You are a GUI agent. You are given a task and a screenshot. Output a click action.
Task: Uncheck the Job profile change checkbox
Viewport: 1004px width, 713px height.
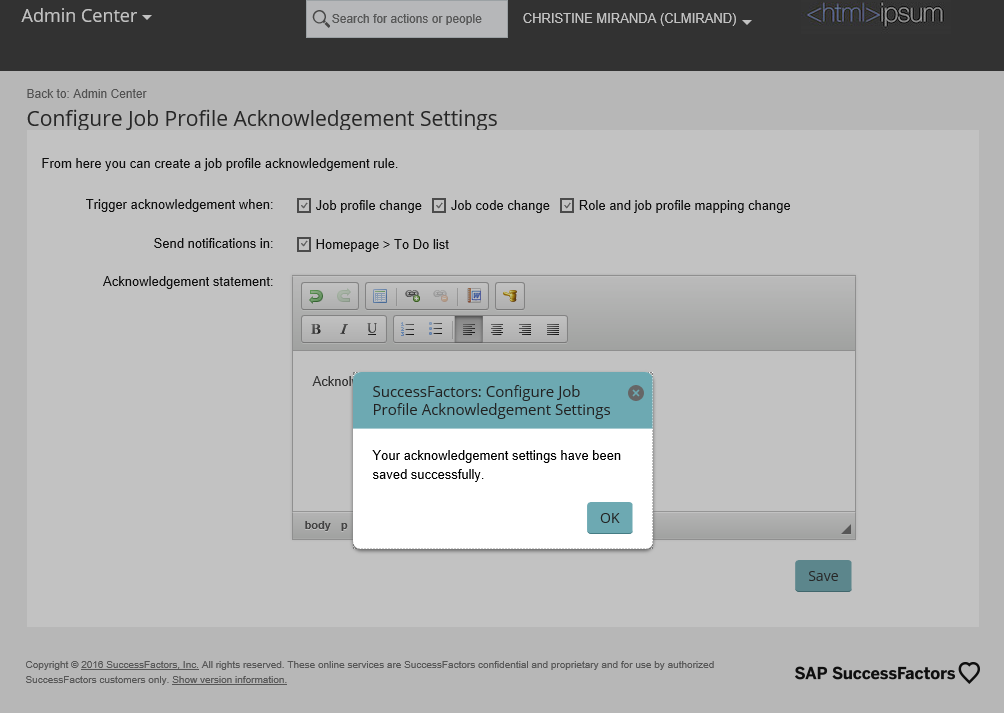[304, 205]
